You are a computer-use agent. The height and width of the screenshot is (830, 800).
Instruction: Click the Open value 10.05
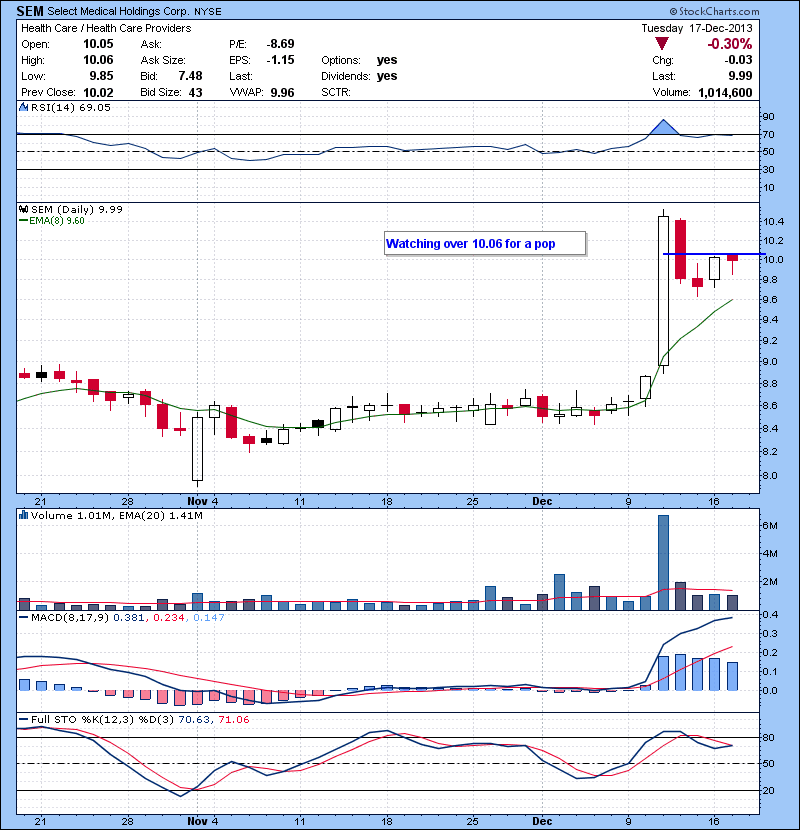pos(98,44)
